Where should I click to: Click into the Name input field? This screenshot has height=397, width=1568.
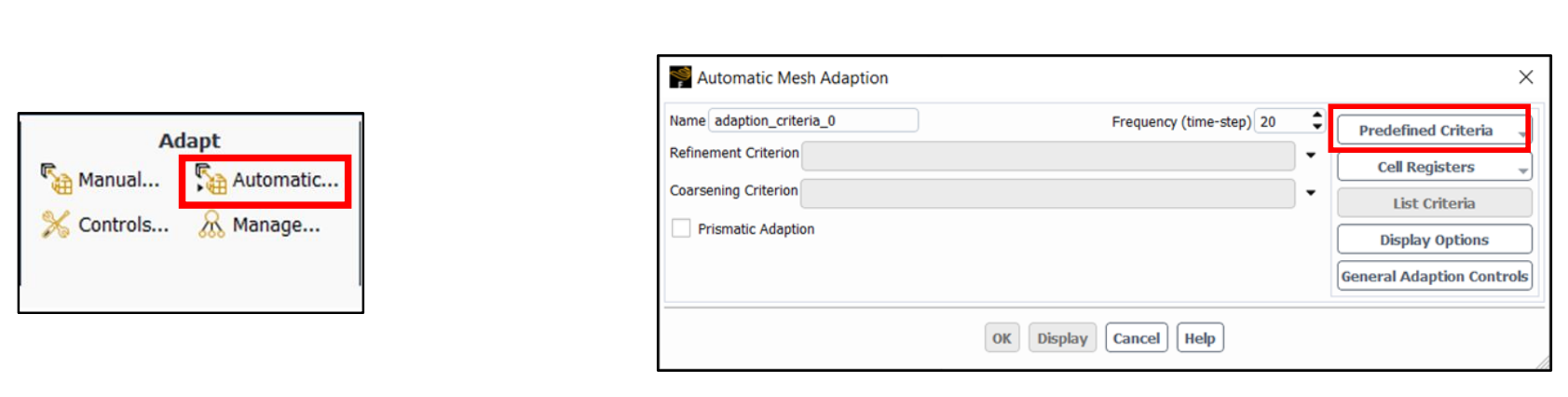pyautogui.click(x=813, y=120)
